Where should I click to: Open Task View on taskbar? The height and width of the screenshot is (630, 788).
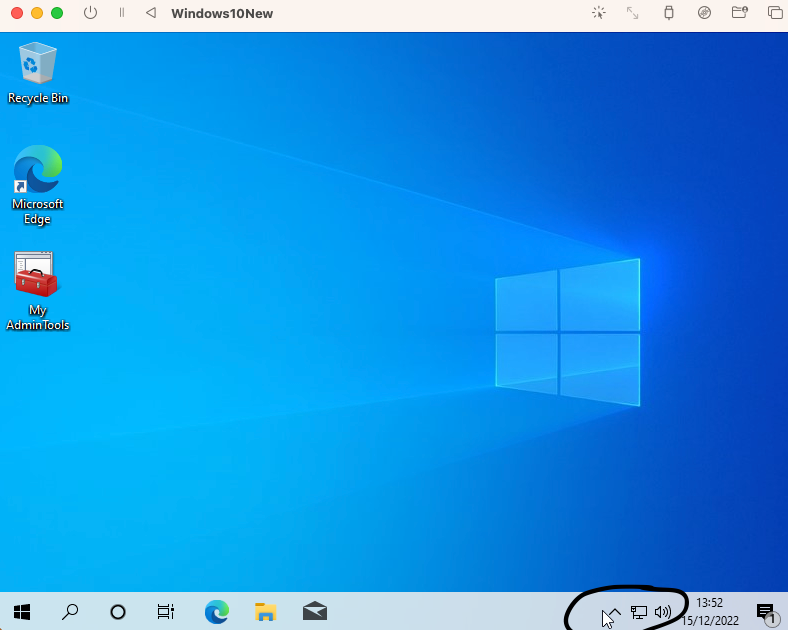(x=165, y=612)
